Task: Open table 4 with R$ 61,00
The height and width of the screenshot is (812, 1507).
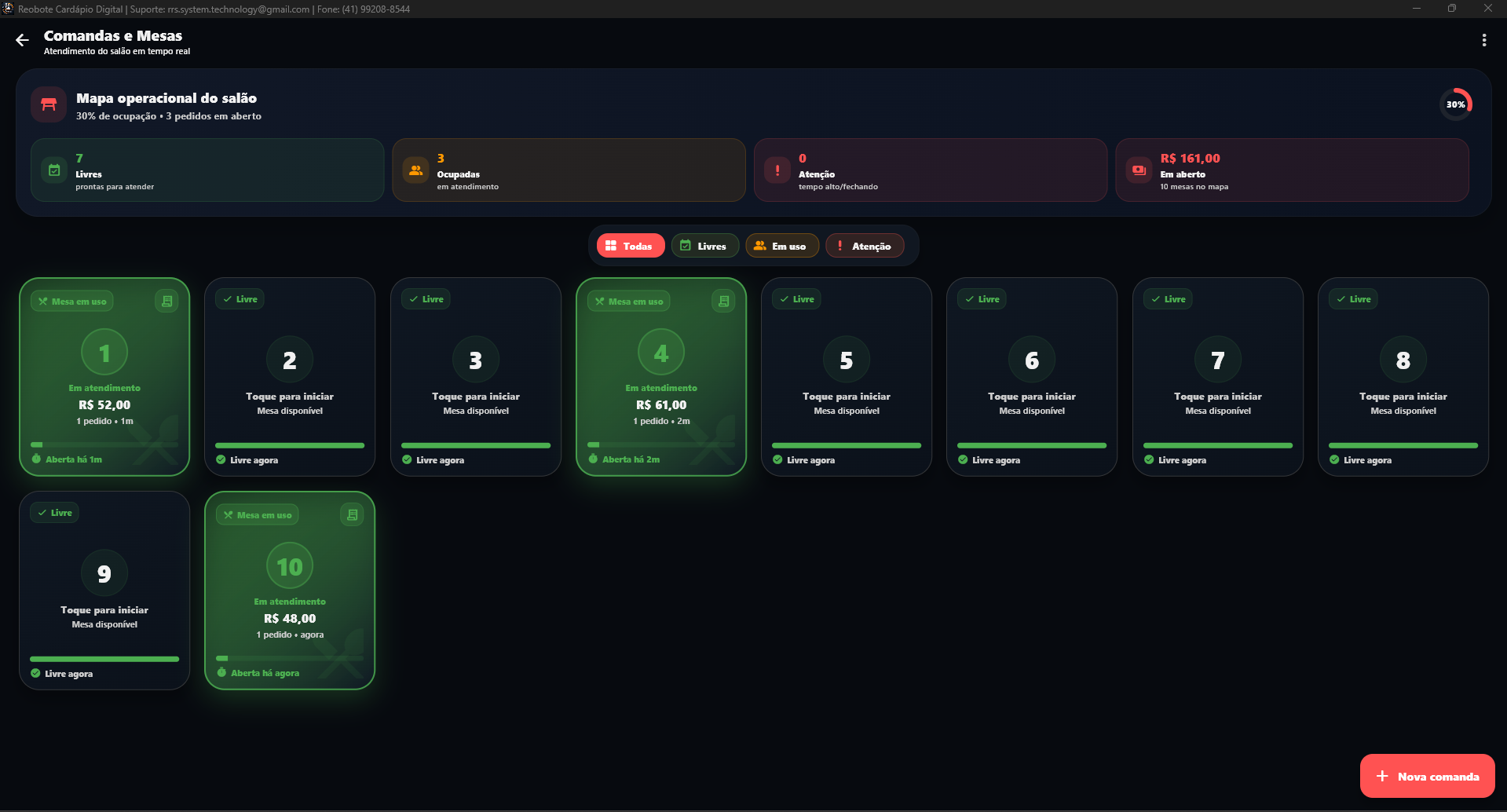Action: [661, 377]
